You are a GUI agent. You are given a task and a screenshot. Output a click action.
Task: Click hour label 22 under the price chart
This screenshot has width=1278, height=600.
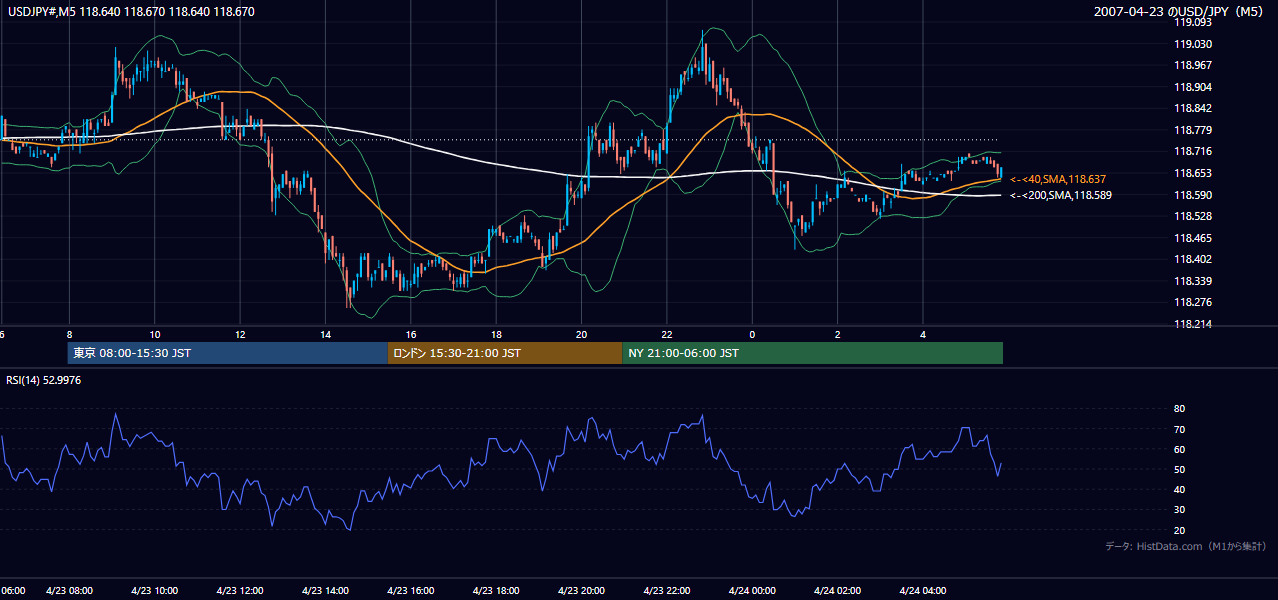tap(667, 334)
